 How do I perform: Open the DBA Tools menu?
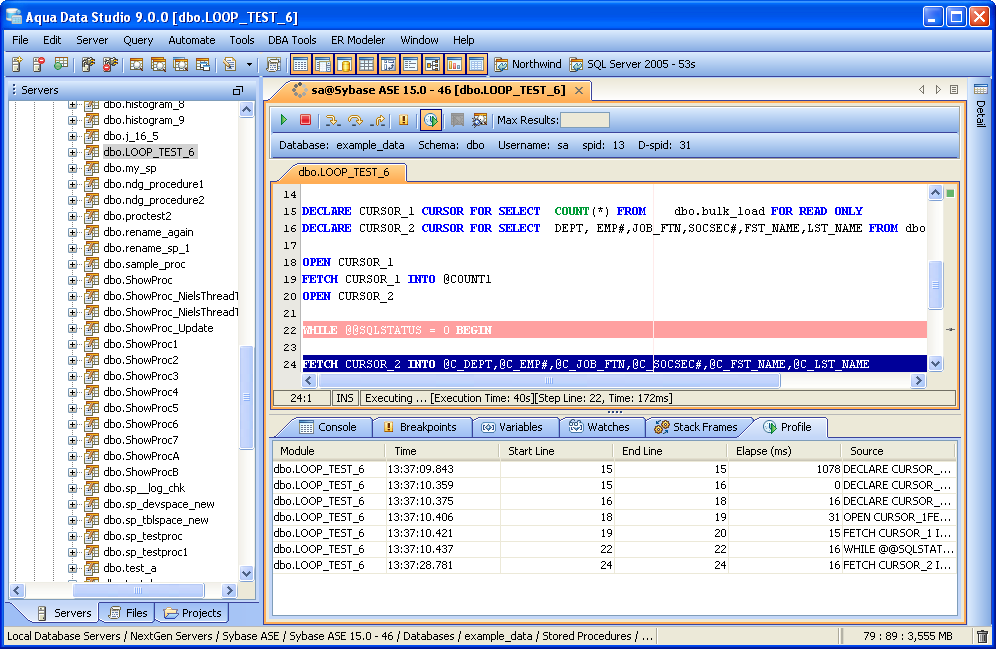[x=292, y=40]
